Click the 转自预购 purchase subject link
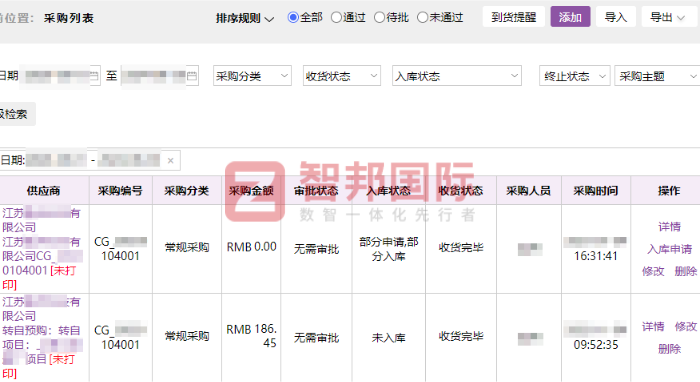 click(x=41, y=345)
